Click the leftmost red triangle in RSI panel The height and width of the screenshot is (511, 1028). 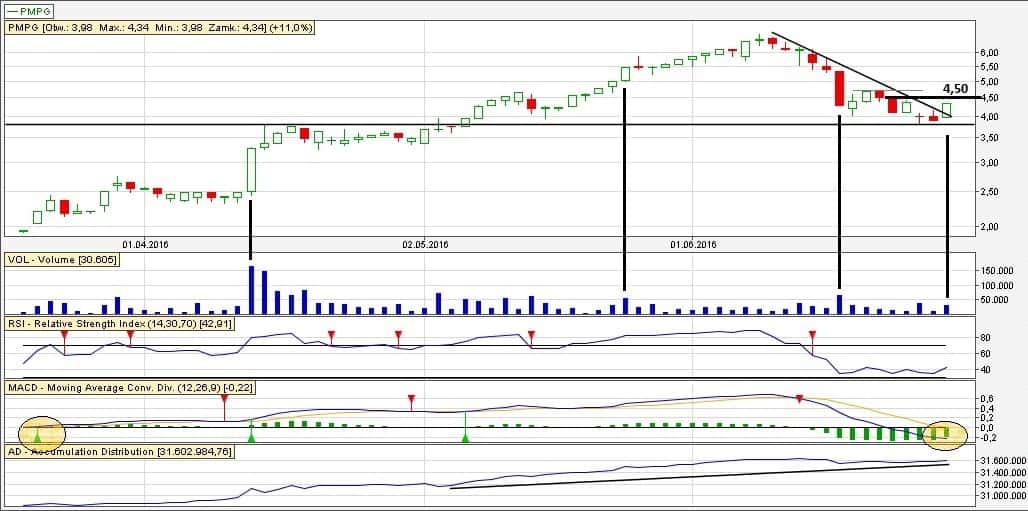[x=64, y=334]
